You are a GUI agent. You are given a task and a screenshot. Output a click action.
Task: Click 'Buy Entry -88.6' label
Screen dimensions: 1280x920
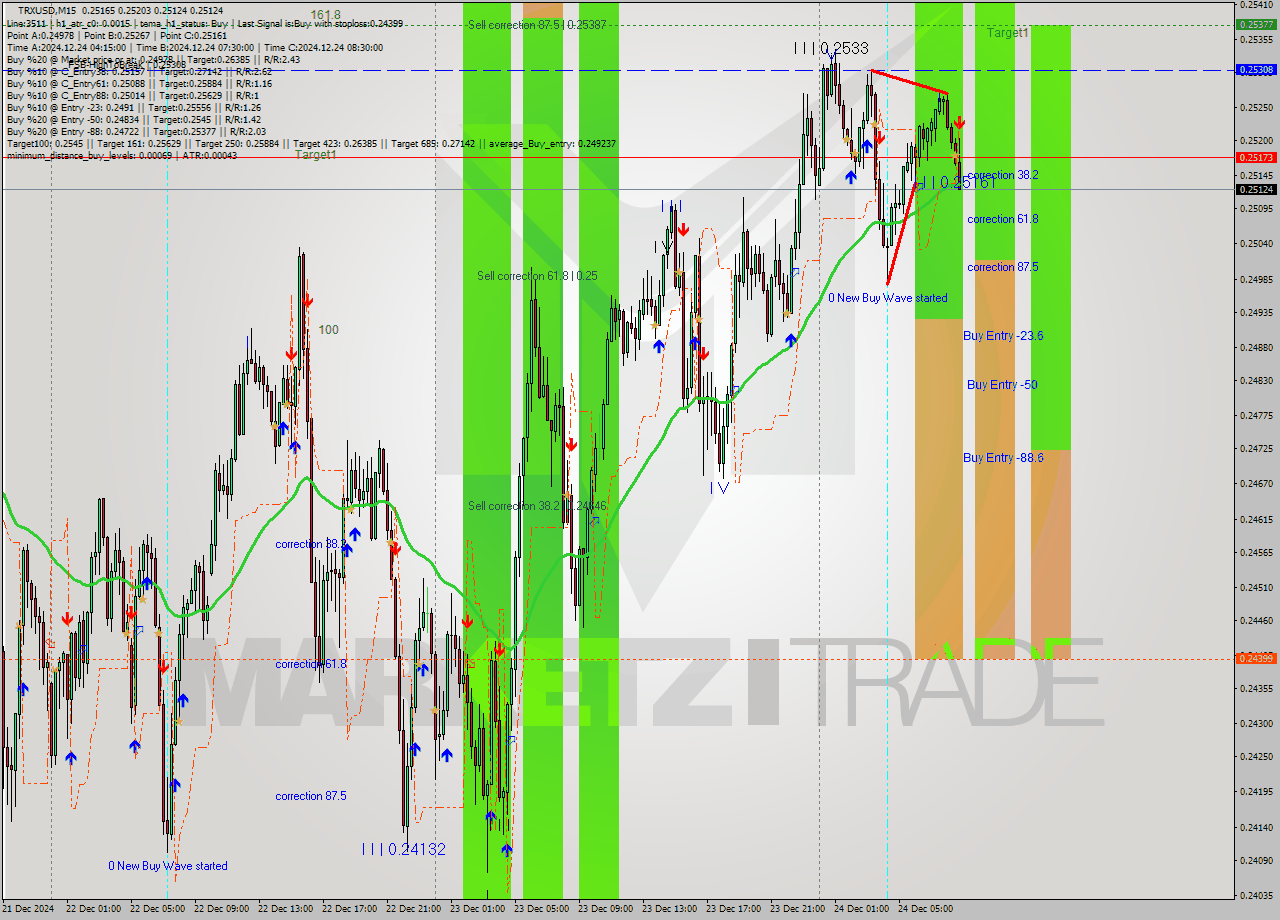(1003, 458)
